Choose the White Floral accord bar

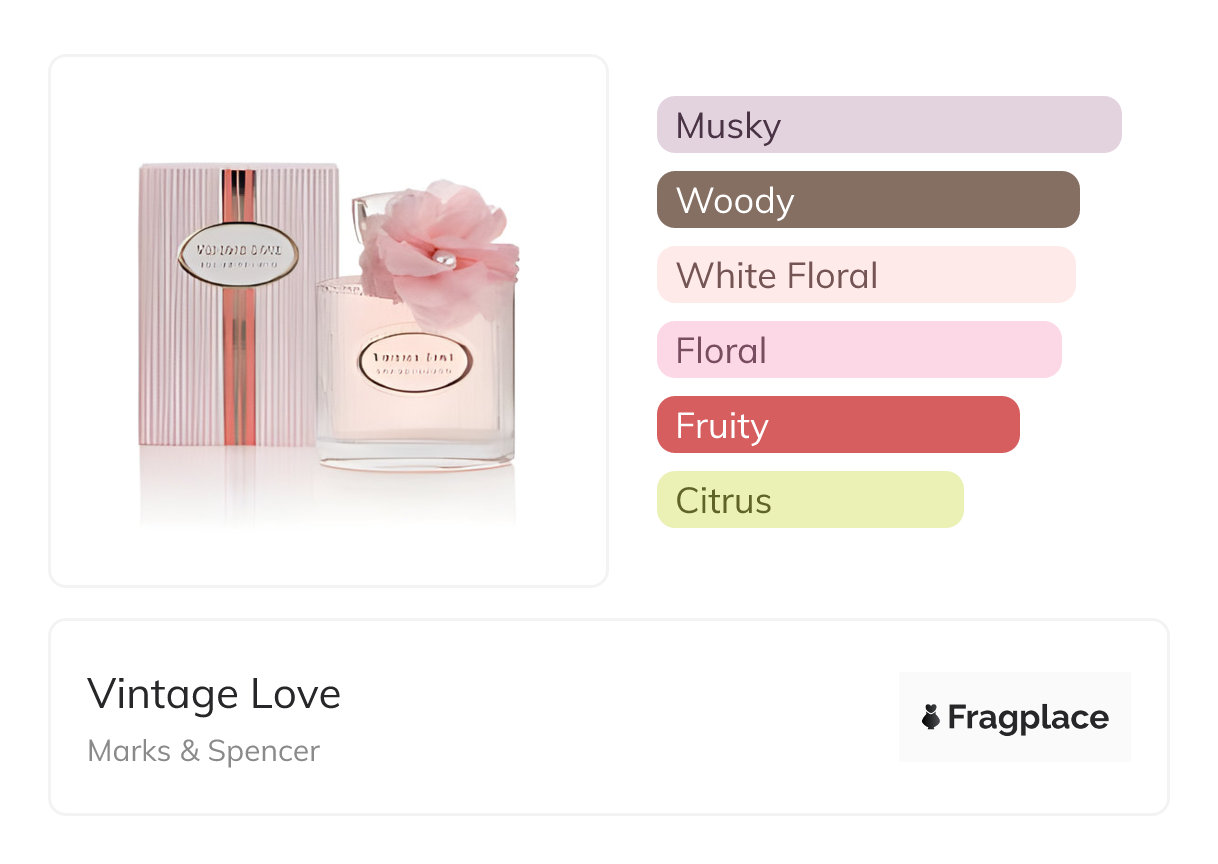tap(865, 275)
